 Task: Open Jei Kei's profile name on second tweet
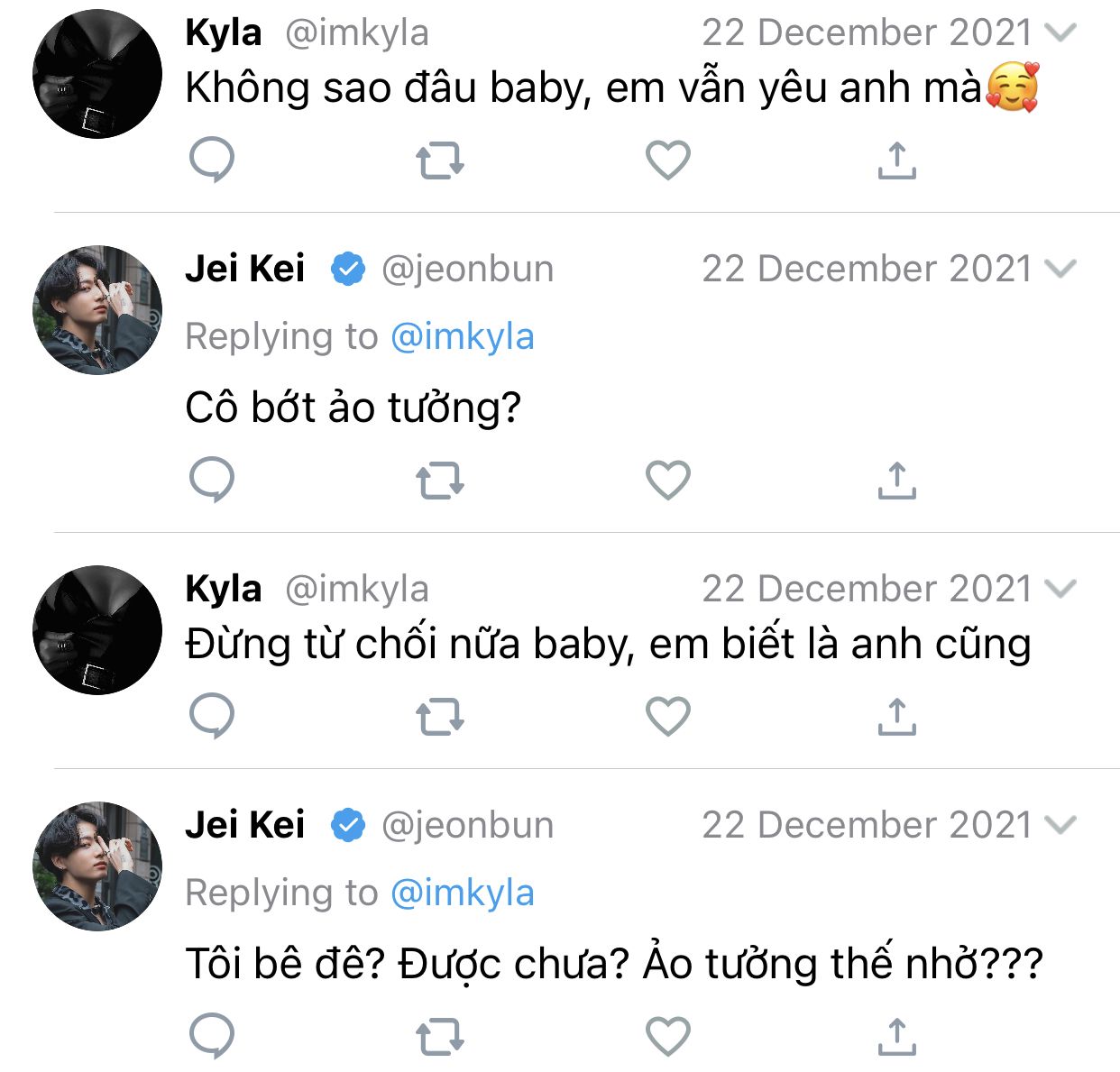pos(245,269)
